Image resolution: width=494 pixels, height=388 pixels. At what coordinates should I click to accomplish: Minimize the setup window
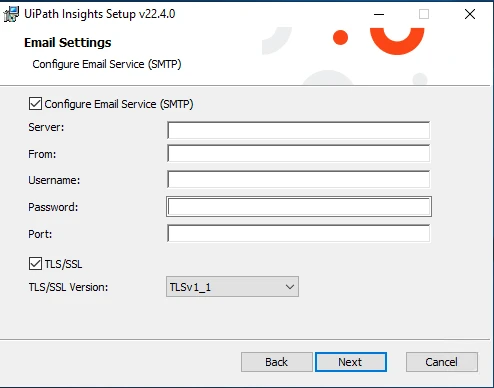click(x=379, y=14)
